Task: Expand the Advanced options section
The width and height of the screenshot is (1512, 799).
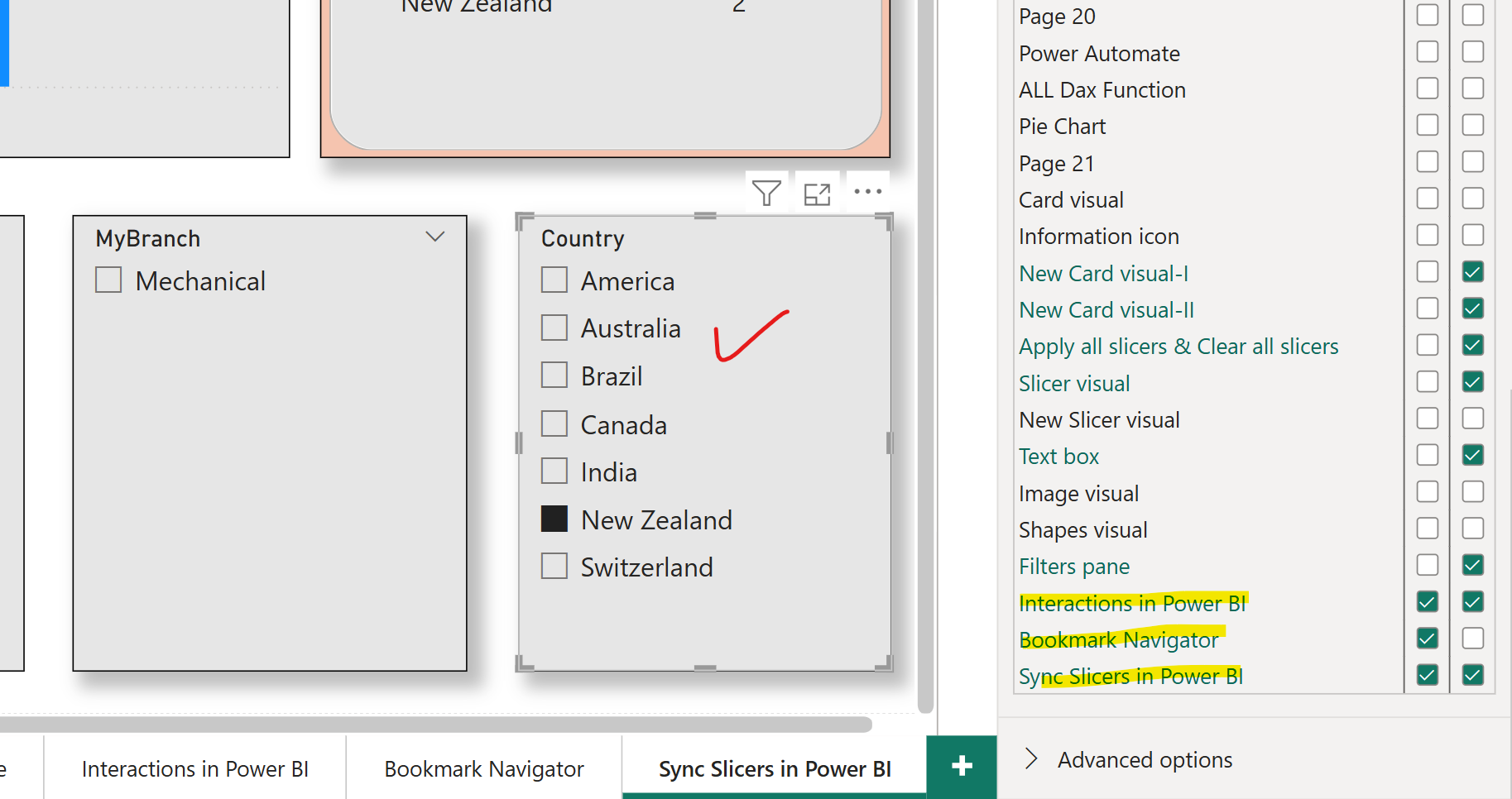Action: coord(1031,758)
